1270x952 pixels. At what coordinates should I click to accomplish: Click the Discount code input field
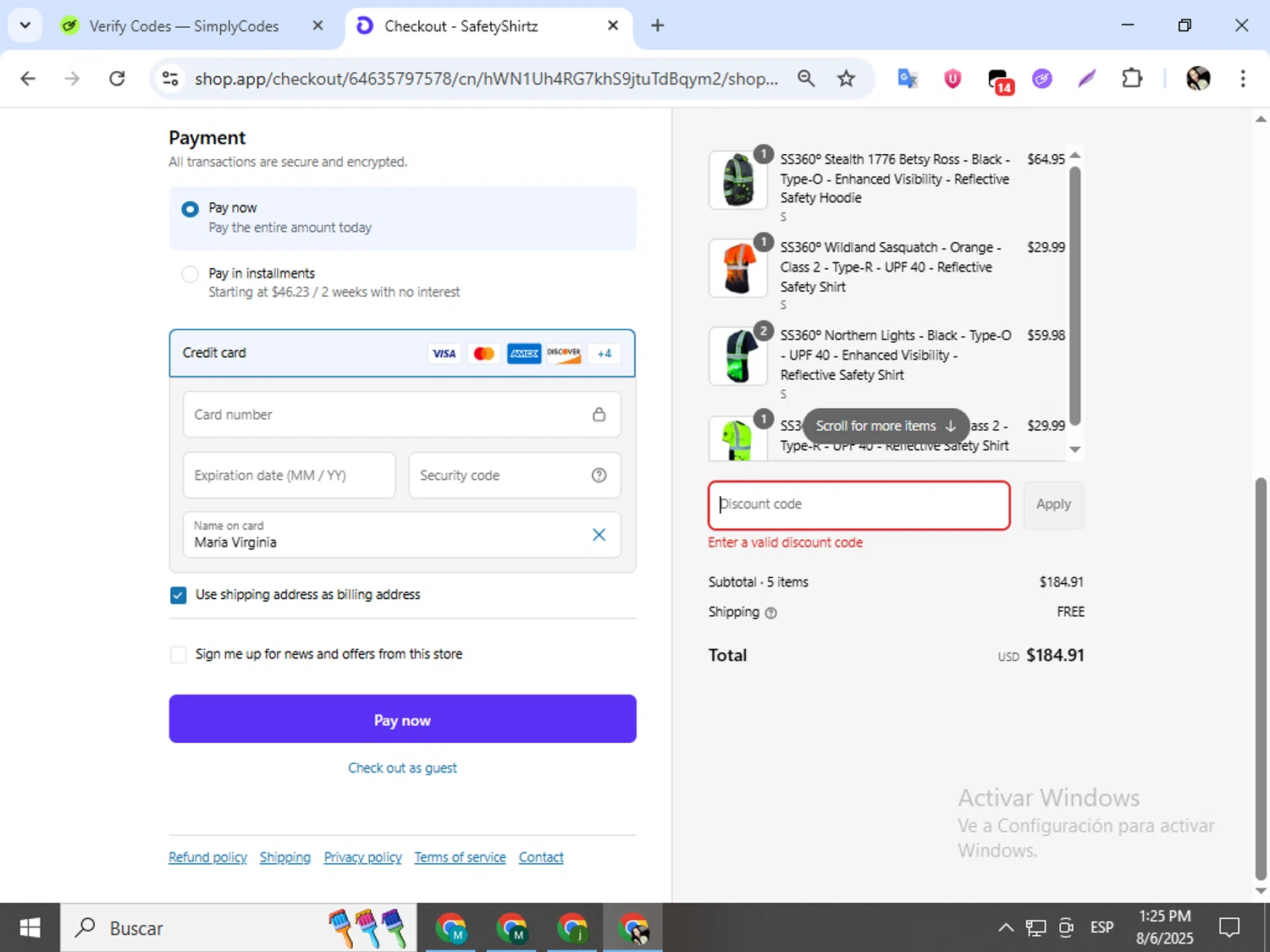point(859,505)
